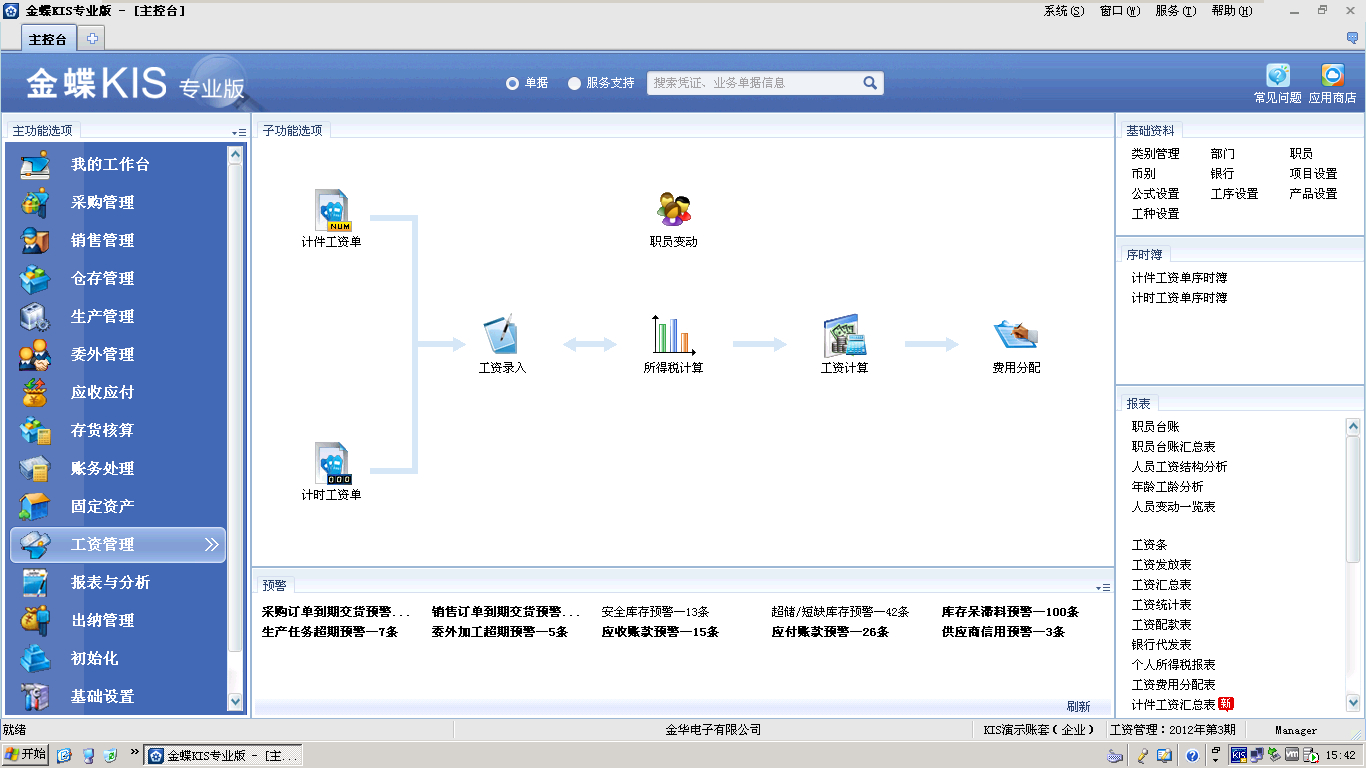This screenshot has width=1366, height=768.
Task: Open the 职员台账 report
Action: click(x=1155, y=427)
